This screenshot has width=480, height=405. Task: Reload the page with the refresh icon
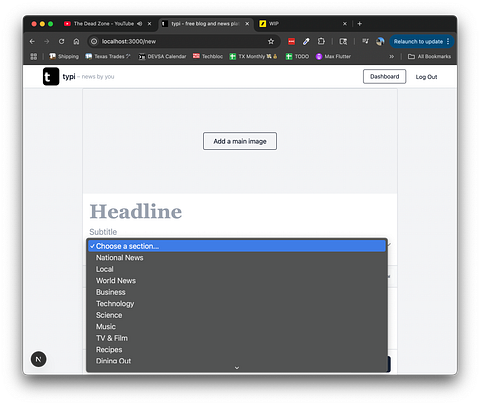click(62, 41)
